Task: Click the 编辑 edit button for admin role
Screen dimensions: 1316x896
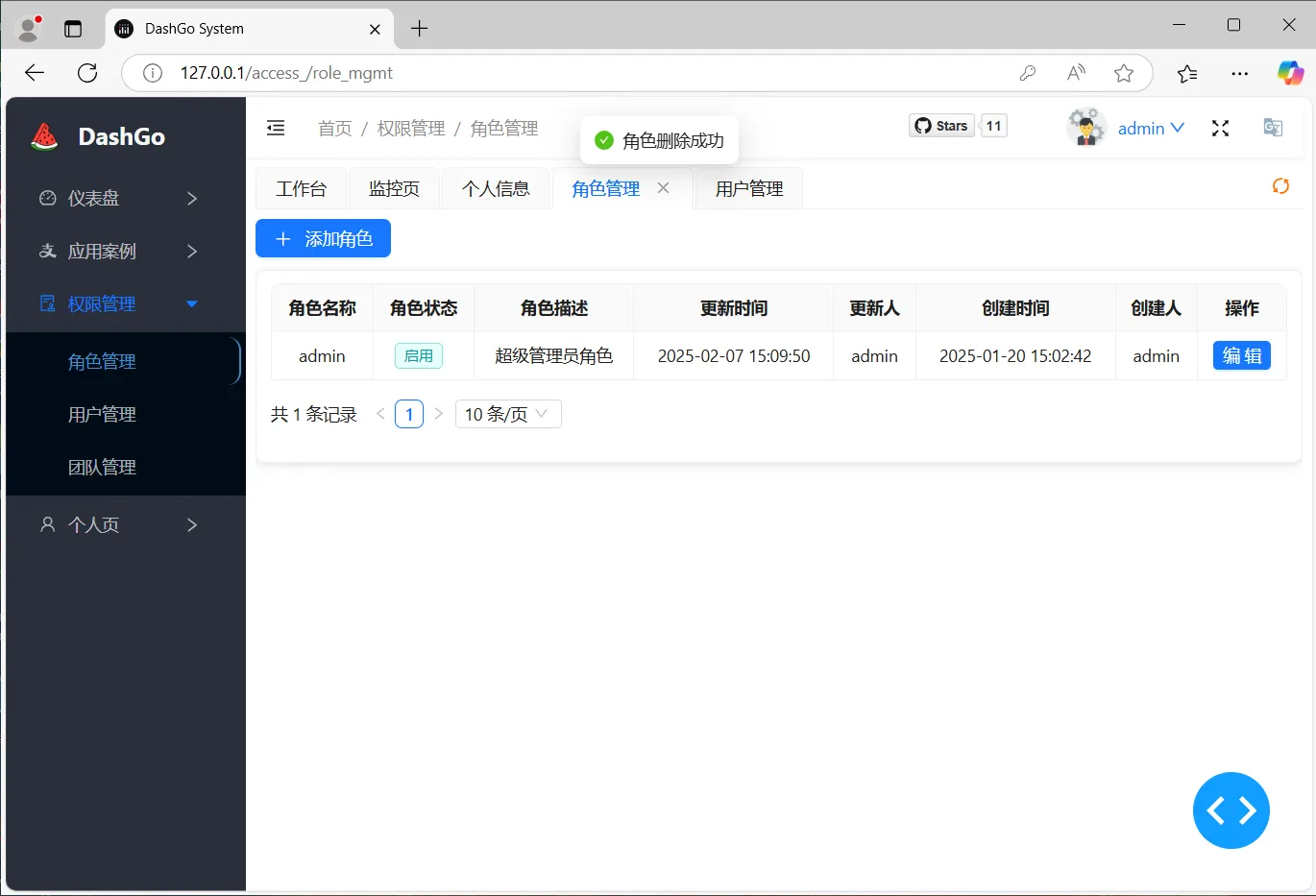Action: coord(1242,355)
